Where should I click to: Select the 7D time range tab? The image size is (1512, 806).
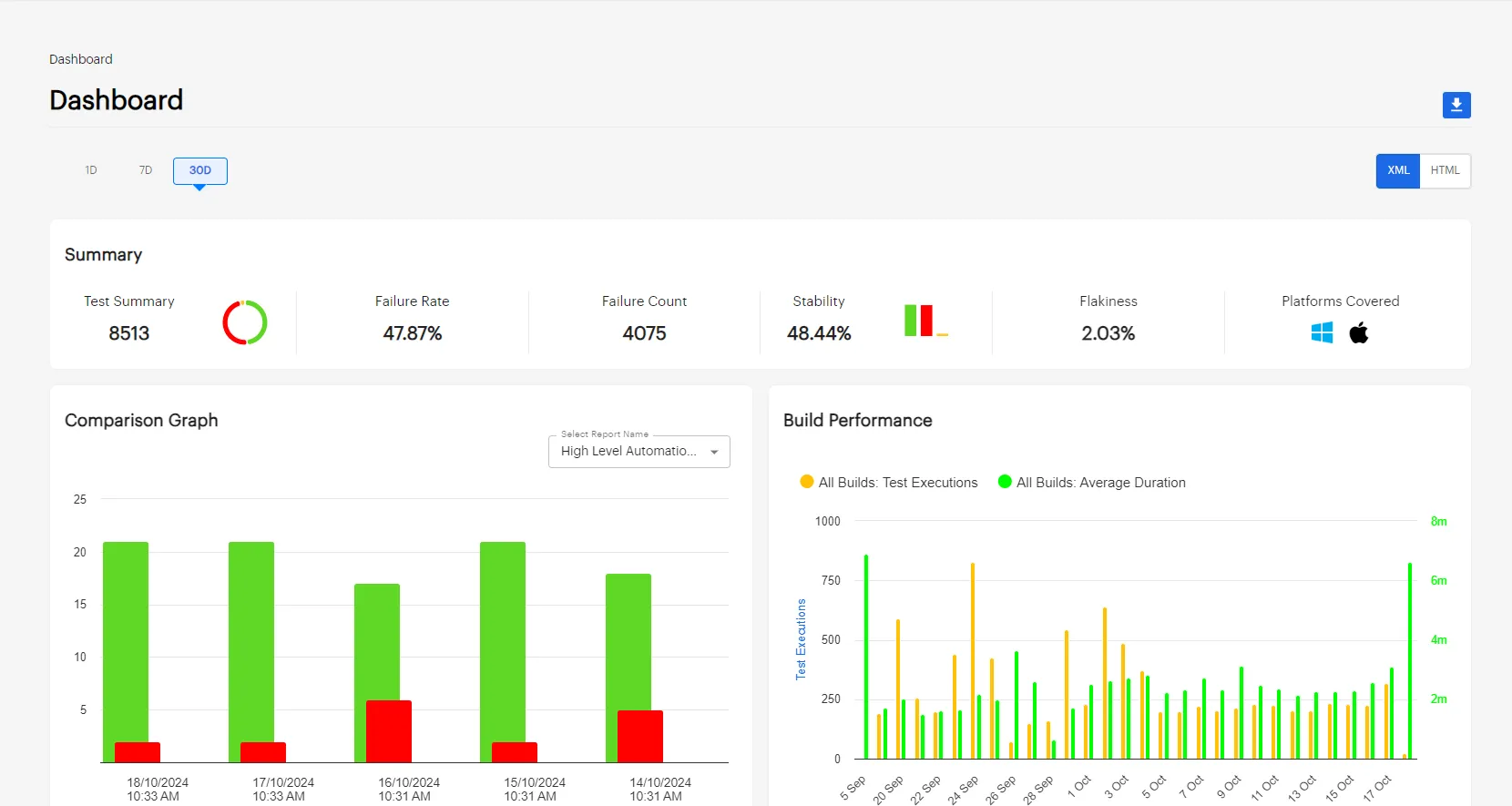point(146,170)
